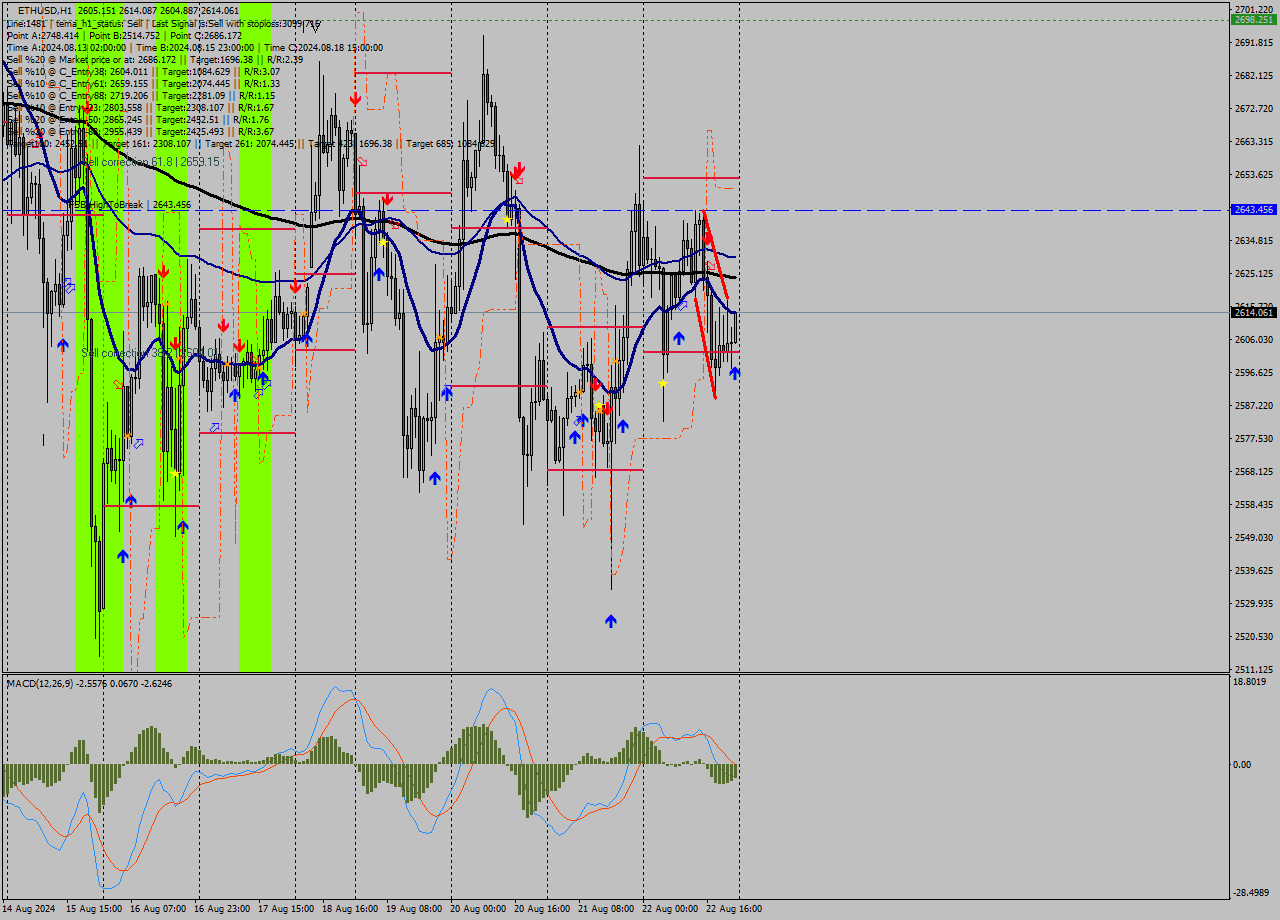
Task: Click the 2634.815 price scale value
Action: [1254, 240]
